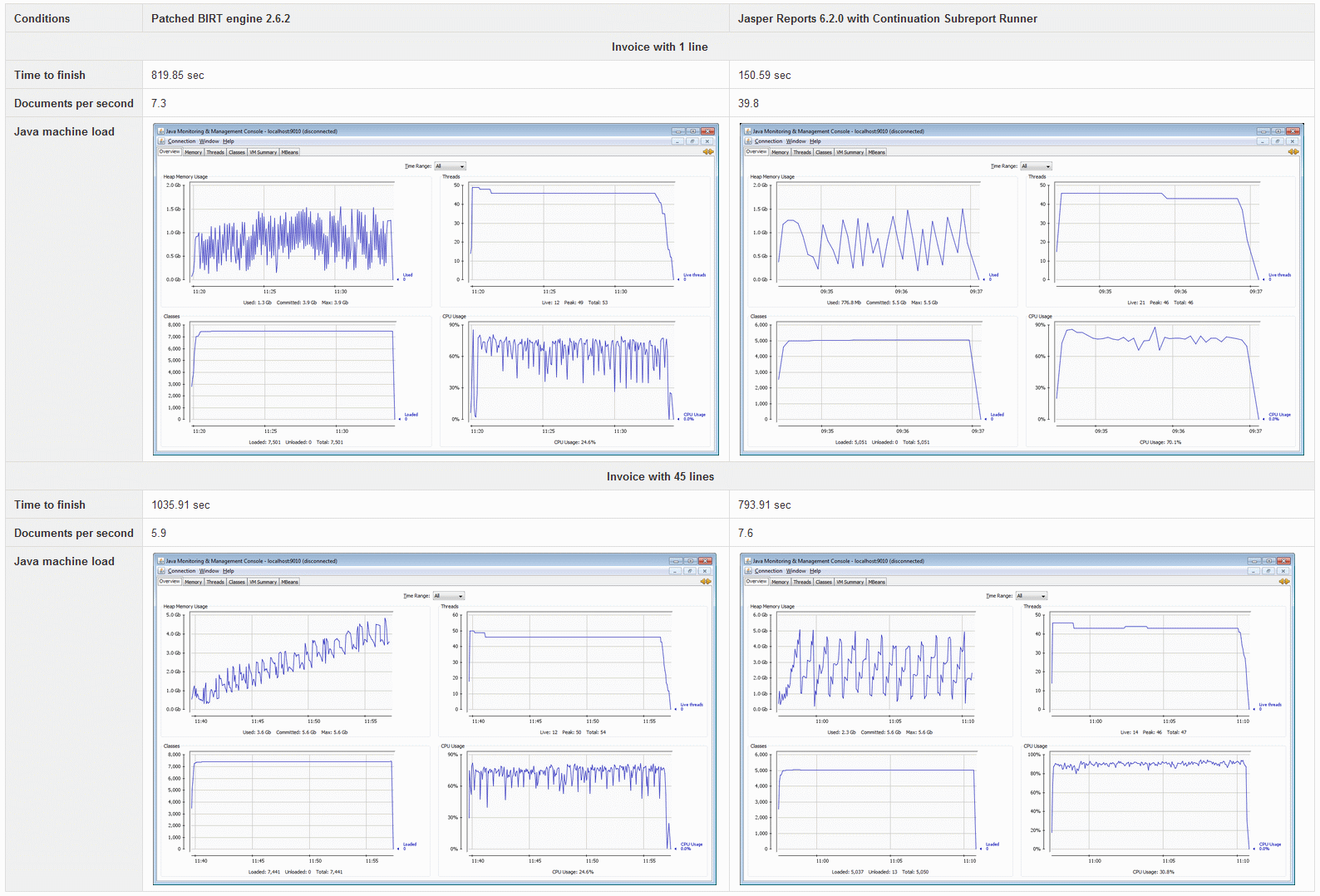The image size is (1320, 896).
Task: Open Help menu in Jasper 45-line console
Action: coord(815,571)
